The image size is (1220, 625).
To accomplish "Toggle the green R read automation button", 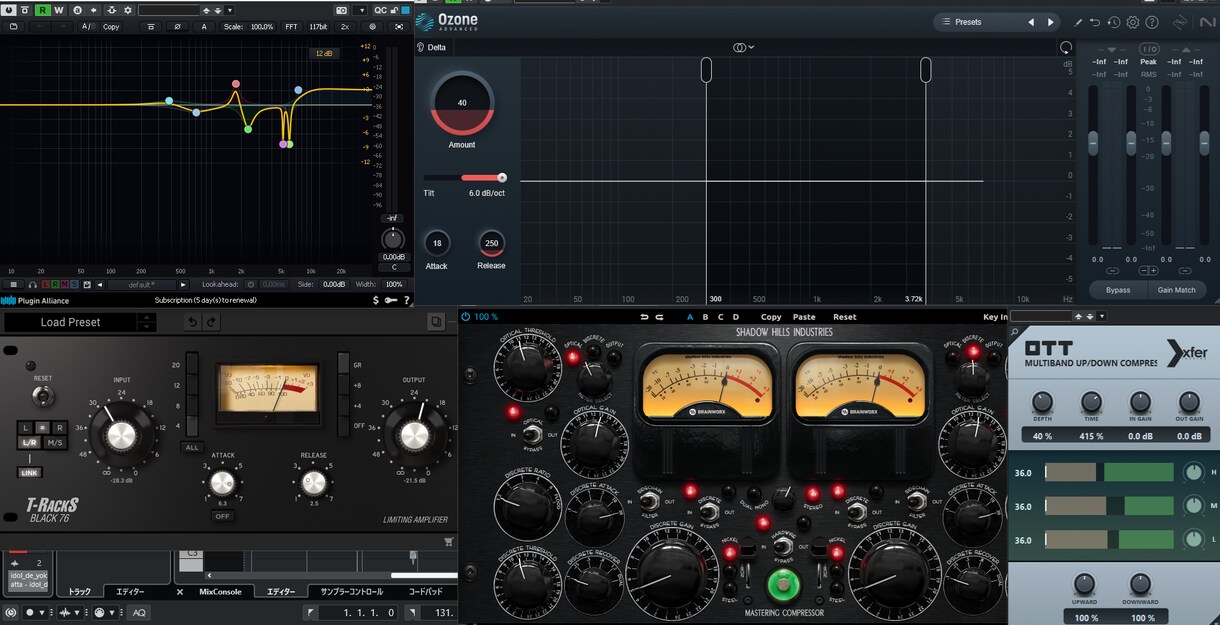I will point(42,10).
